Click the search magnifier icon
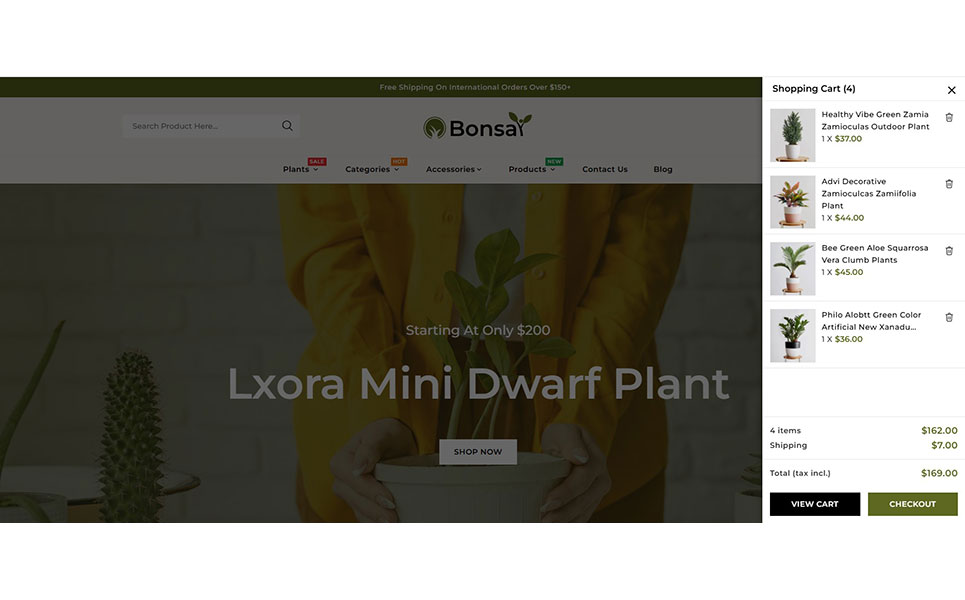Screen dimensions: 965x600 [287, 126]
